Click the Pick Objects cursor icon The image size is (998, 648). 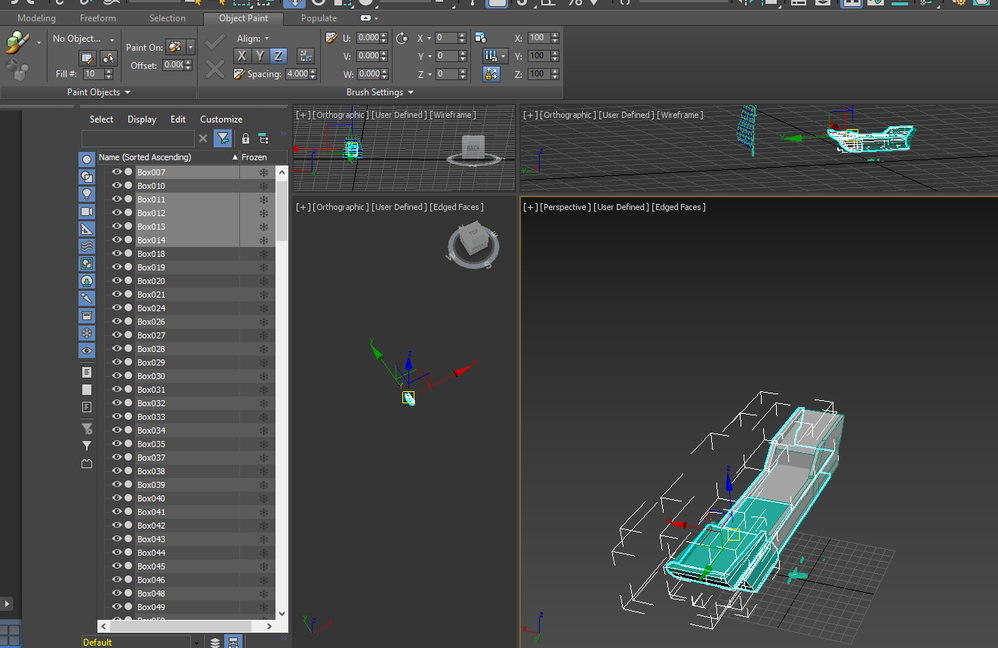point(108,59)
